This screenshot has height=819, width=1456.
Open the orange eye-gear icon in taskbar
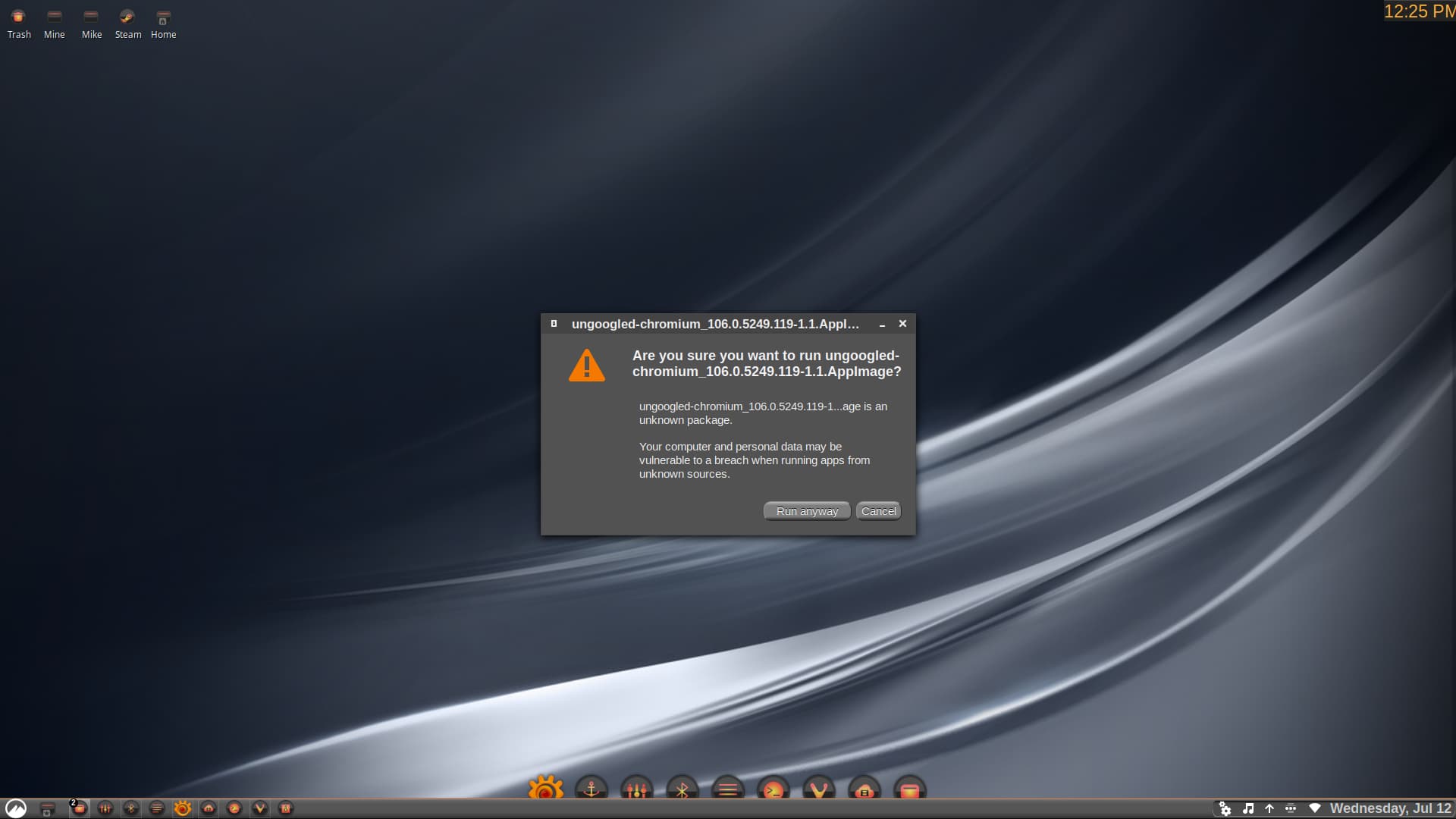click(183, 808)
